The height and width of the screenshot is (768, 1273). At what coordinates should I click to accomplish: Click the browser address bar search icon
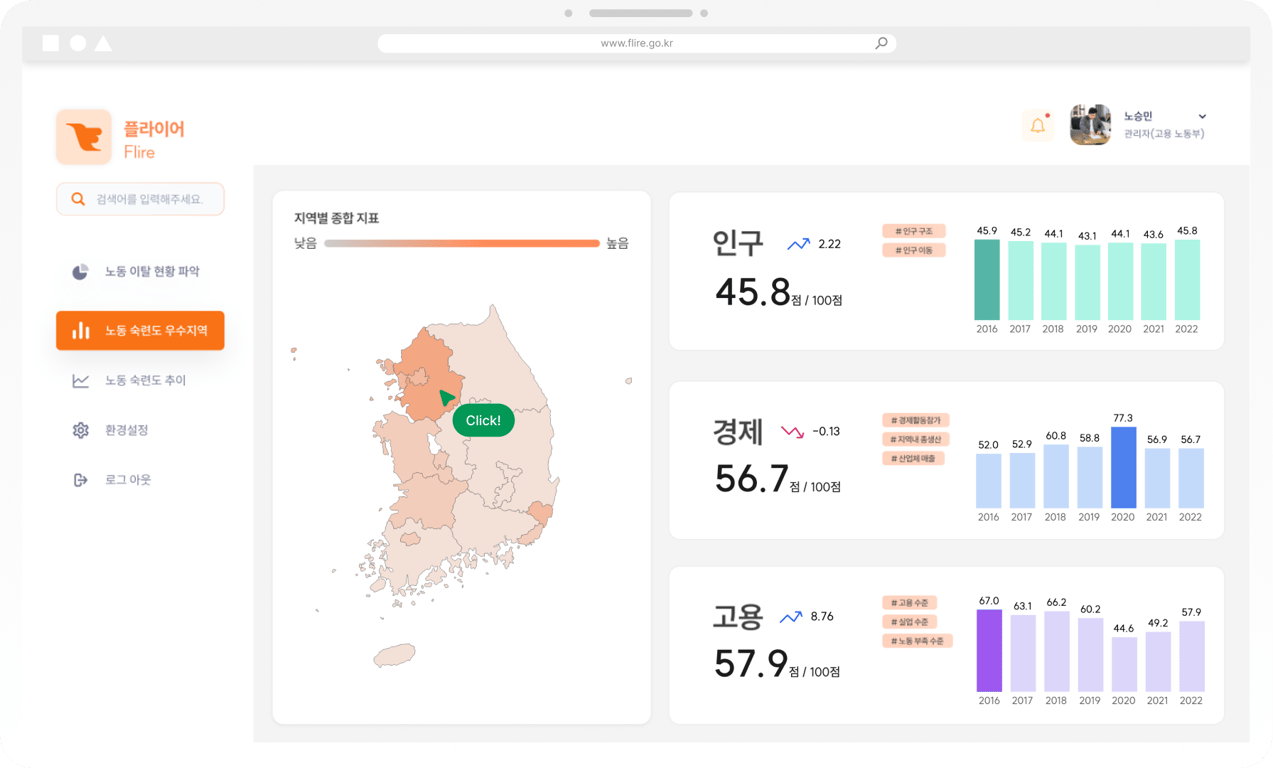point(881,43)
